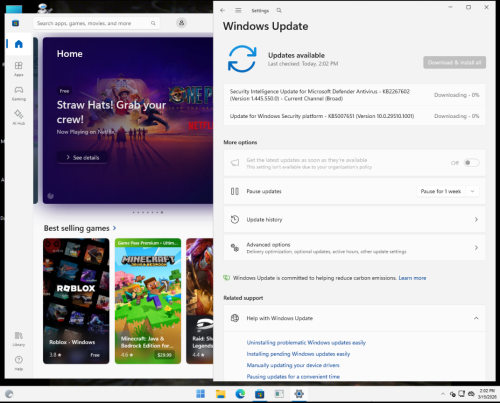Click taskbar terminal app icon
This screenshot has width=500, height=403.
pos(279,394)
